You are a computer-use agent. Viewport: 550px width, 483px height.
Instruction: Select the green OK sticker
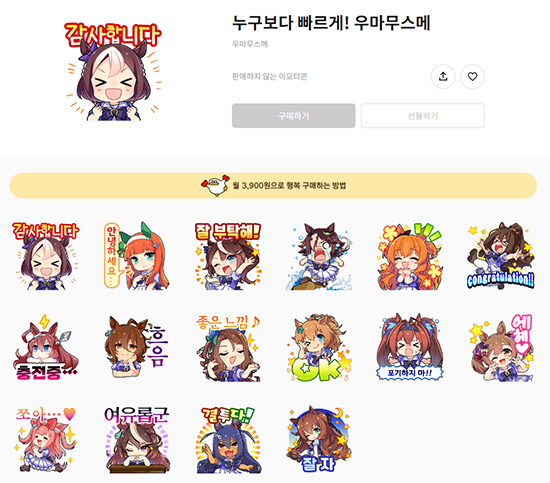click(319, 348)
